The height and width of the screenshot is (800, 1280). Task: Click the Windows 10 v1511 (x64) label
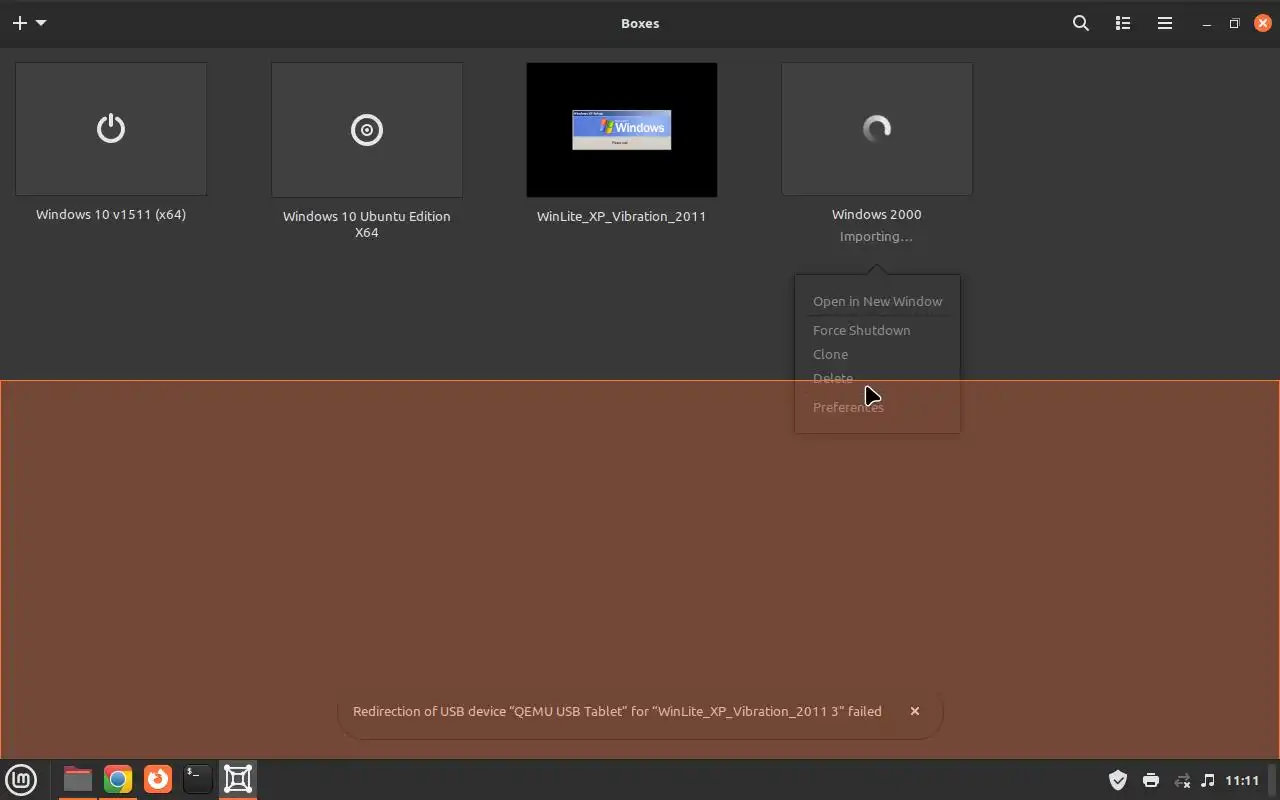[111, 214]
